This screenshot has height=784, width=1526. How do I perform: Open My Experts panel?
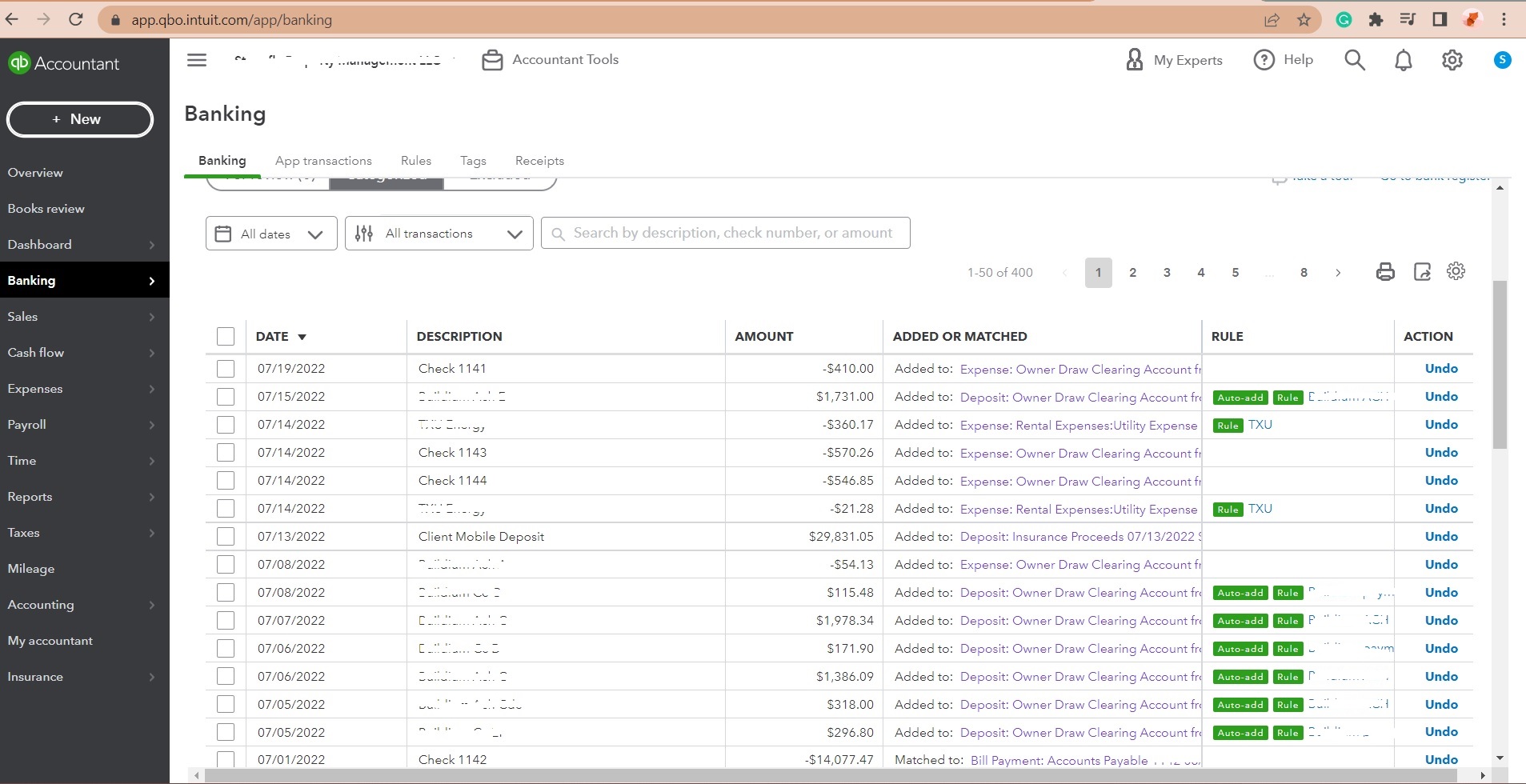1174,60
